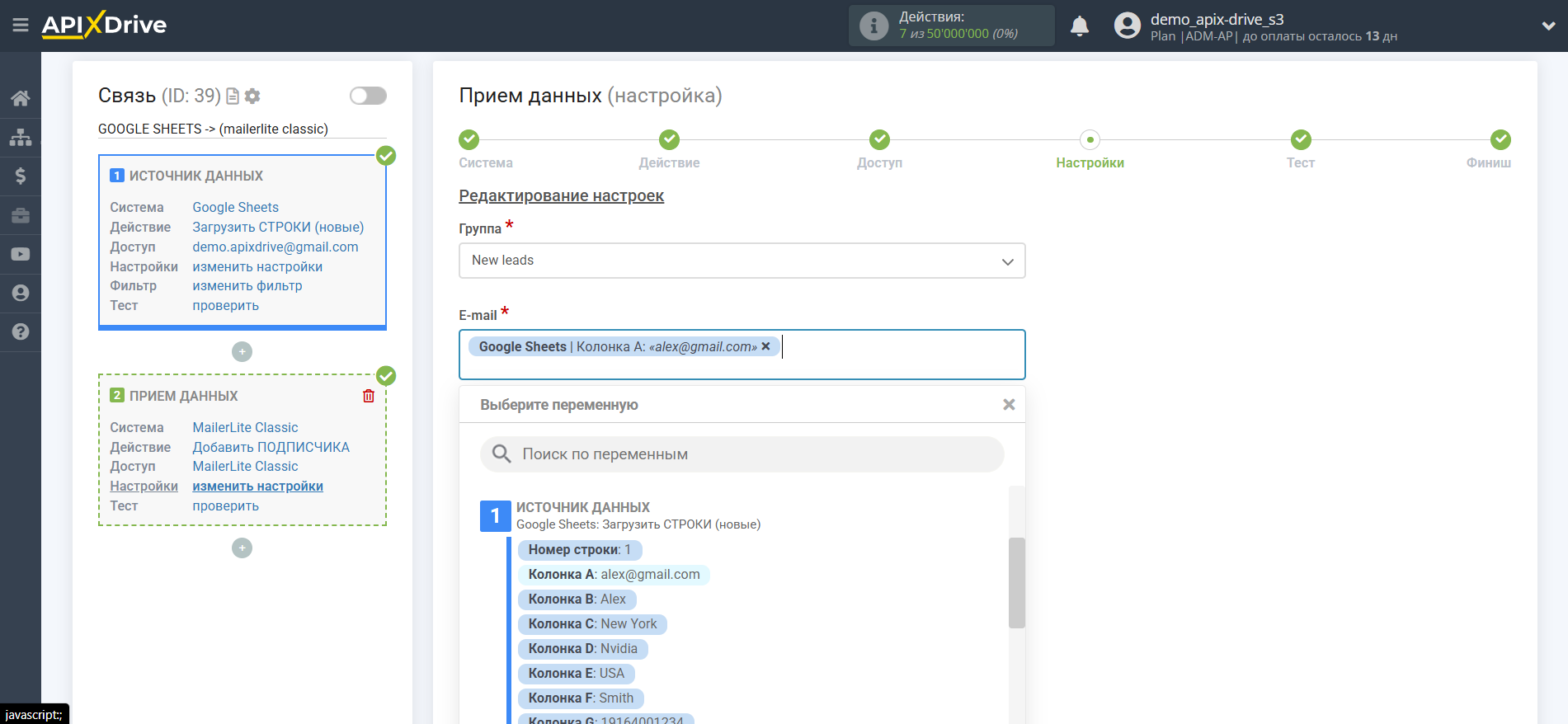Screen dimensions: 1568x724
Task: Go to 'Доступ' step
Action: pyautogui.click(x=879, y=163)
